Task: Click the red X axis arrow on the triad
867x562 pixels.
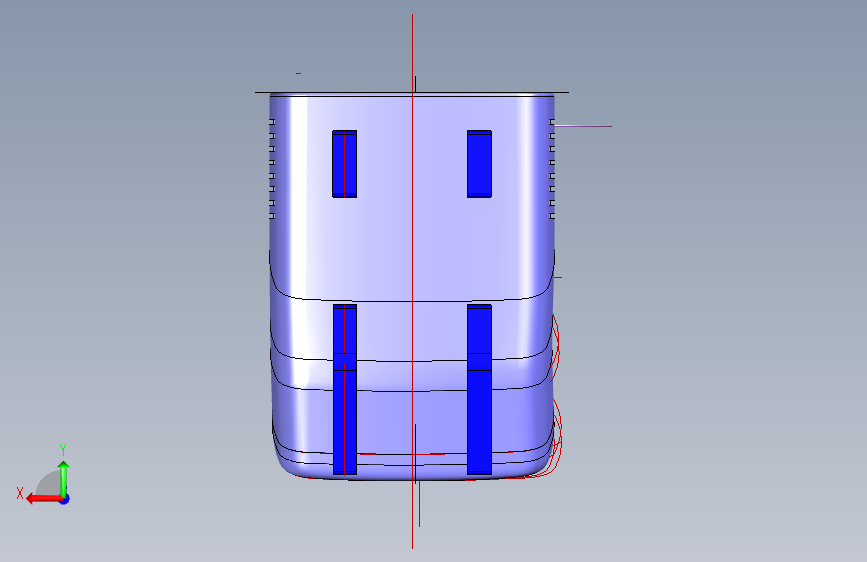Action: (44, 499)
